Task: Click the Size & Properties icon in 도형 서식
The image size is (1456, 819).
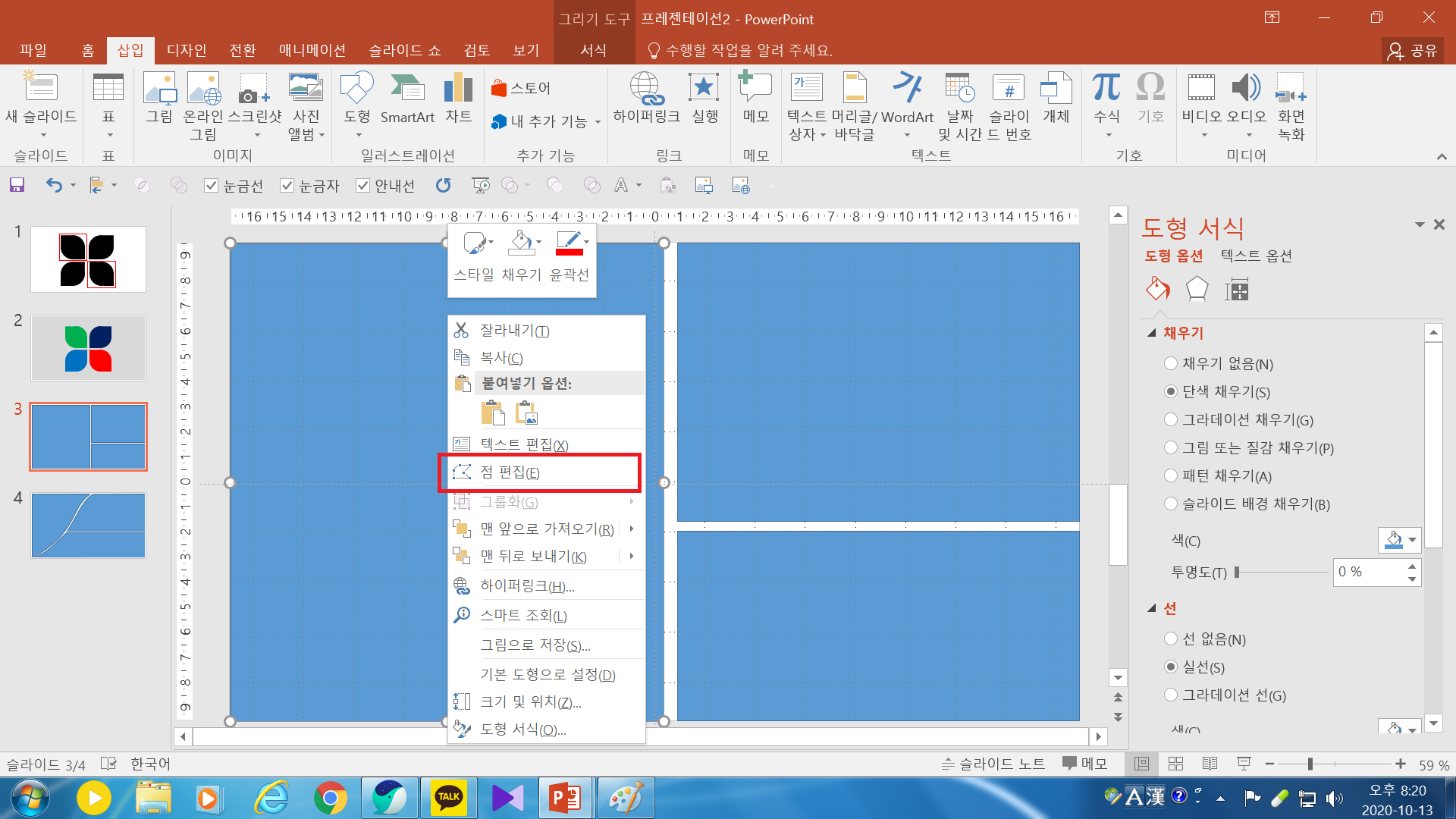Action: (x=1237, y=289)
